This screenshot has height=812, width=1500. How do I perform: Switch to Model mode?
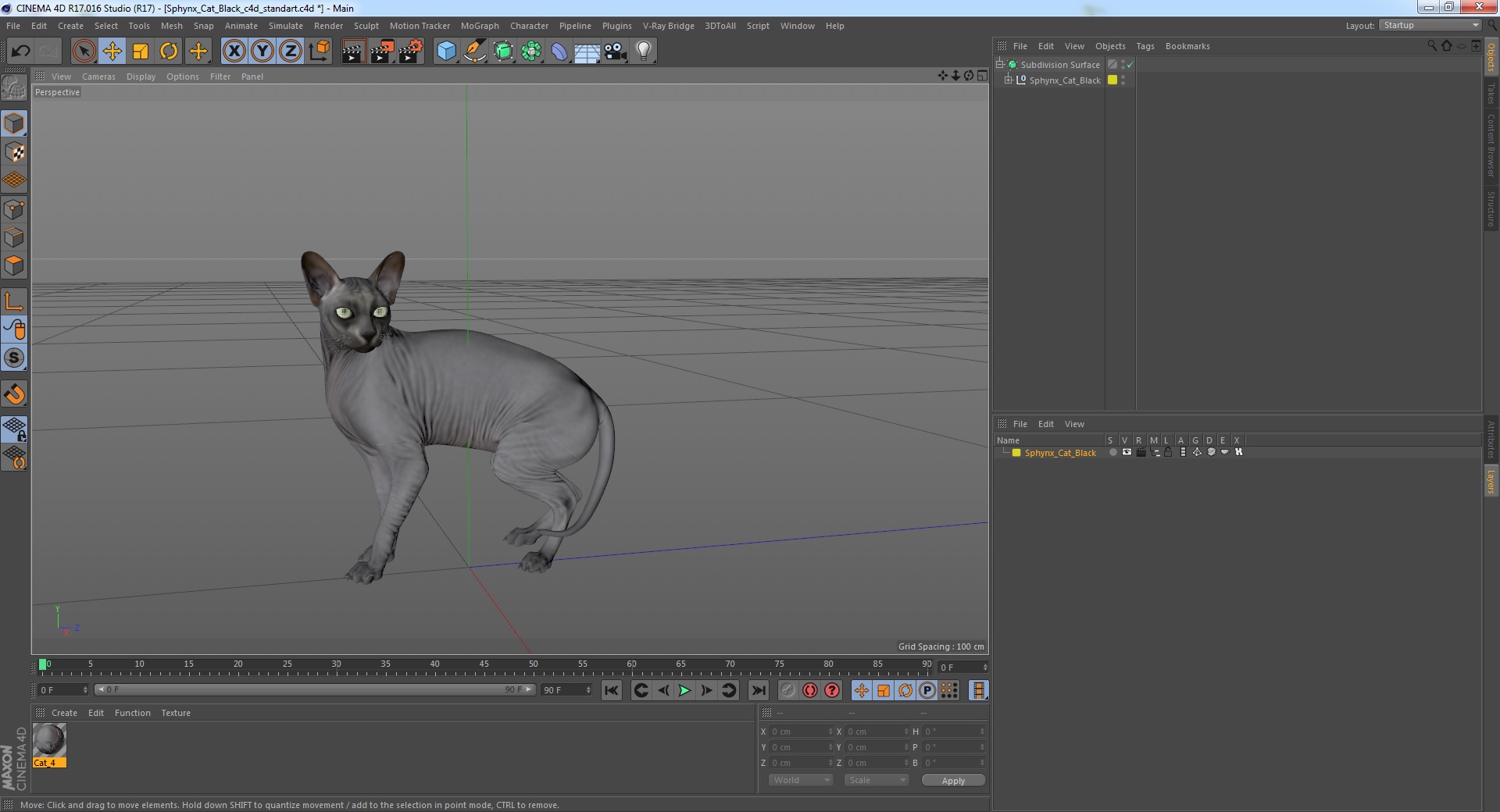click(x=14, y=123)
